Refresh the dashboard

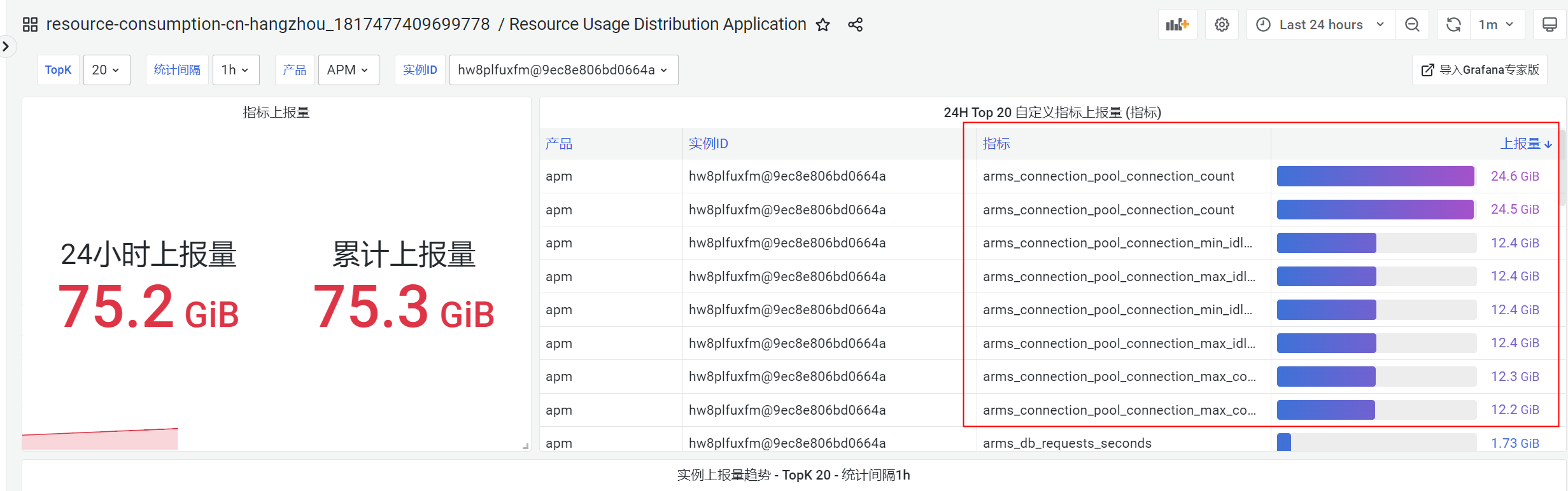pos(1453,25)
